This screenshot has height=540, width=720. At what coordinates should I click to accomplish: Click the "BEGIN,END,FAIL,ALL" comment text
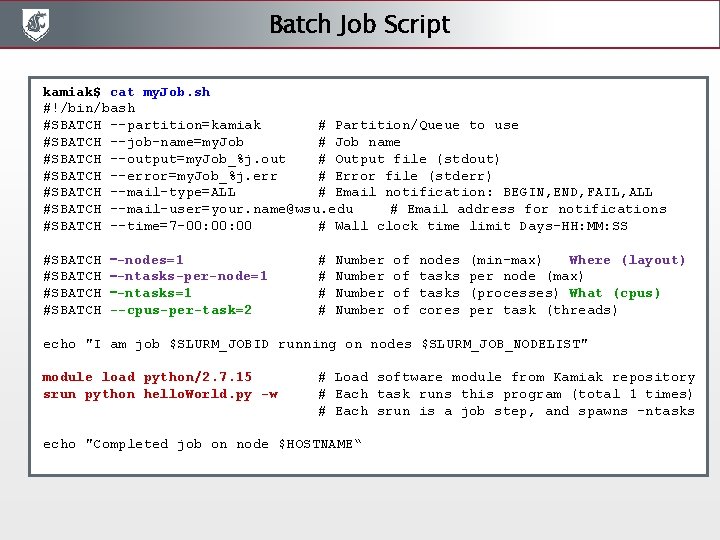click(x=578, y=192)
